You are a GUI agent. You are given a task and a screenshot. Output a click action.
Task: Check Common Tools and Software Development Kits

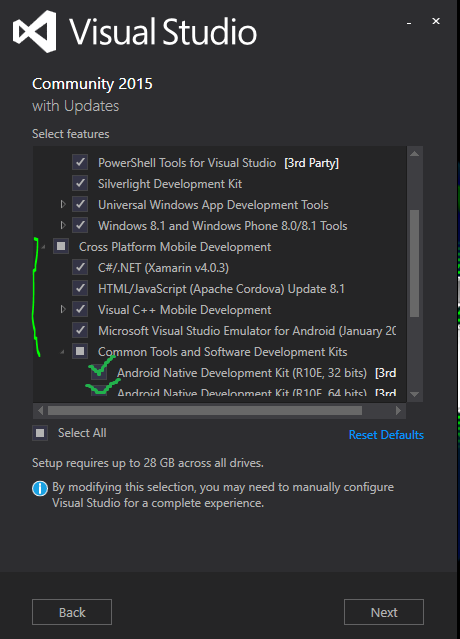click(x=80, y=351)
